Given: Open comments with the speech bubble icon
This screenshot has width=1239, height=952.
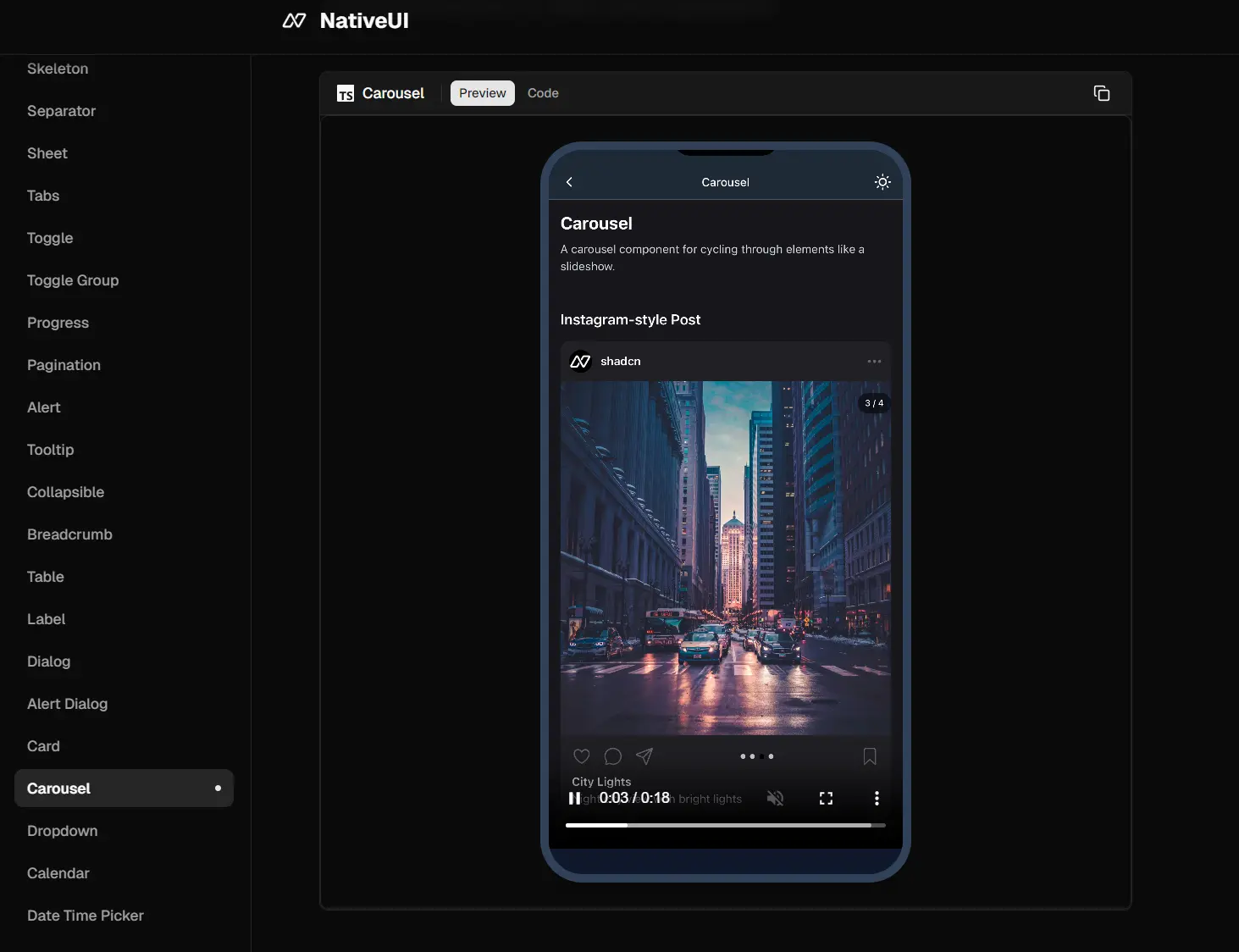Looking at the screenshot, I should coord(613,756).
